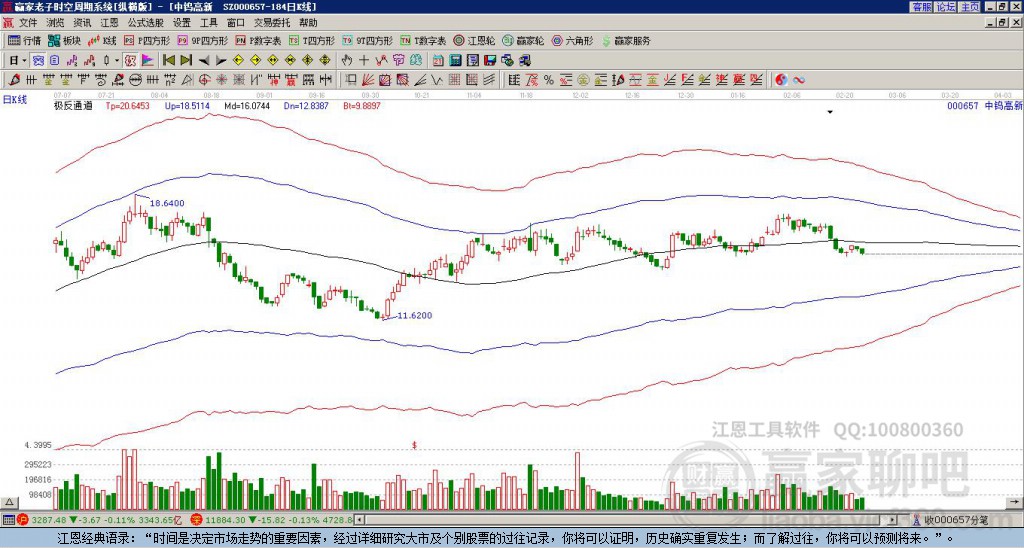Toggle the K线 candlestick chart view
1024x548 pixels.
coord(103,41)
